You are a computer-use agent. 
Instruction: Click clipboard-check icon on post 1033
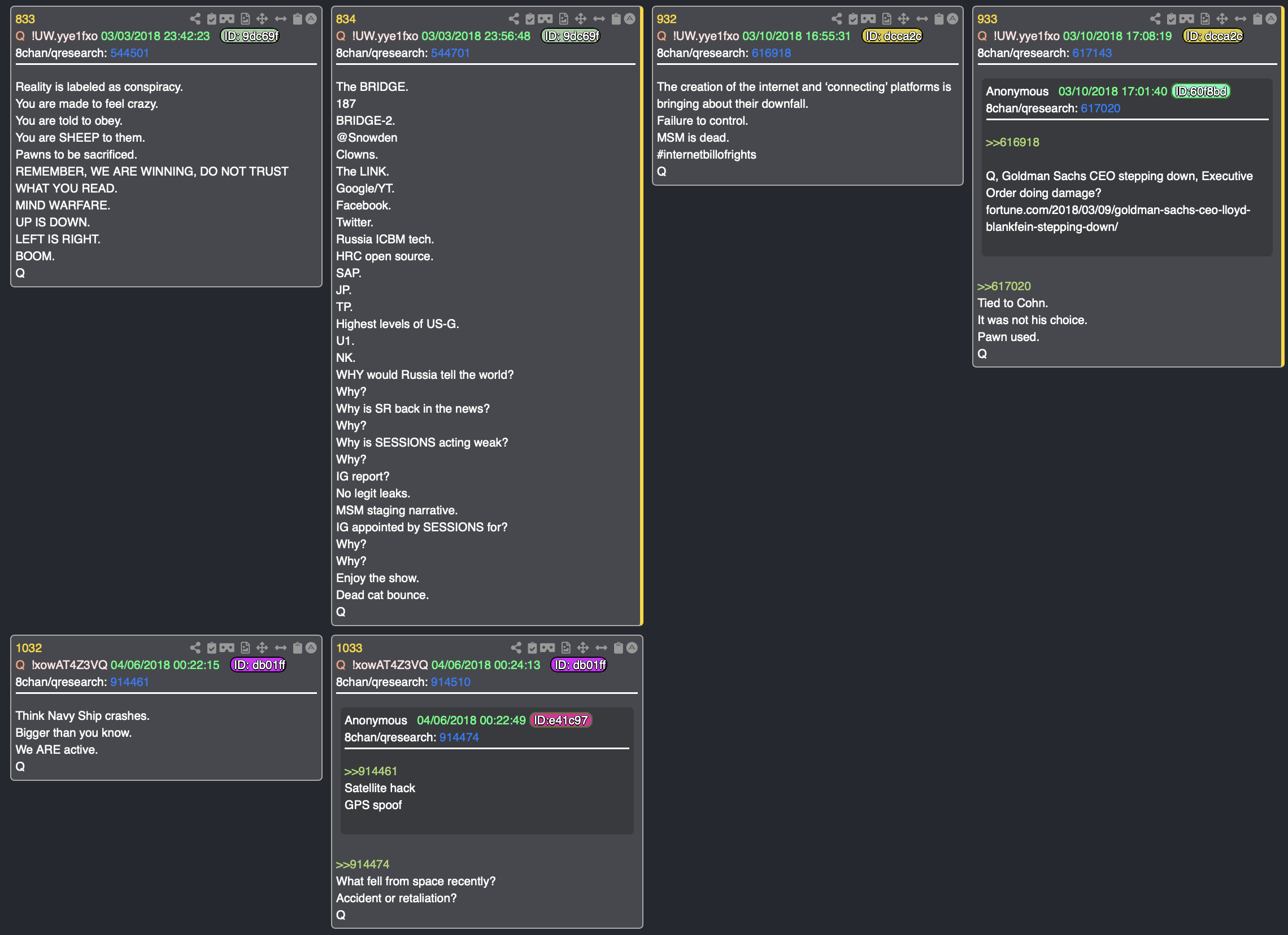tap(532, 648)
